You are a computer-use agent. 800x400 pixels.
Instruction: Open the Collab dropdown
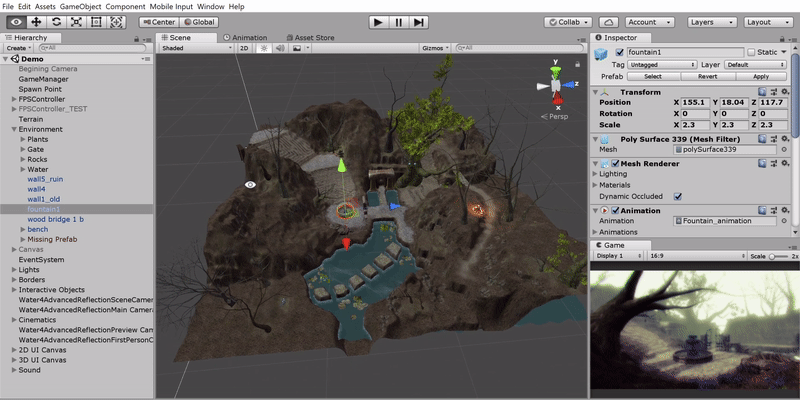pyautogui.click(x=568, y=22)
